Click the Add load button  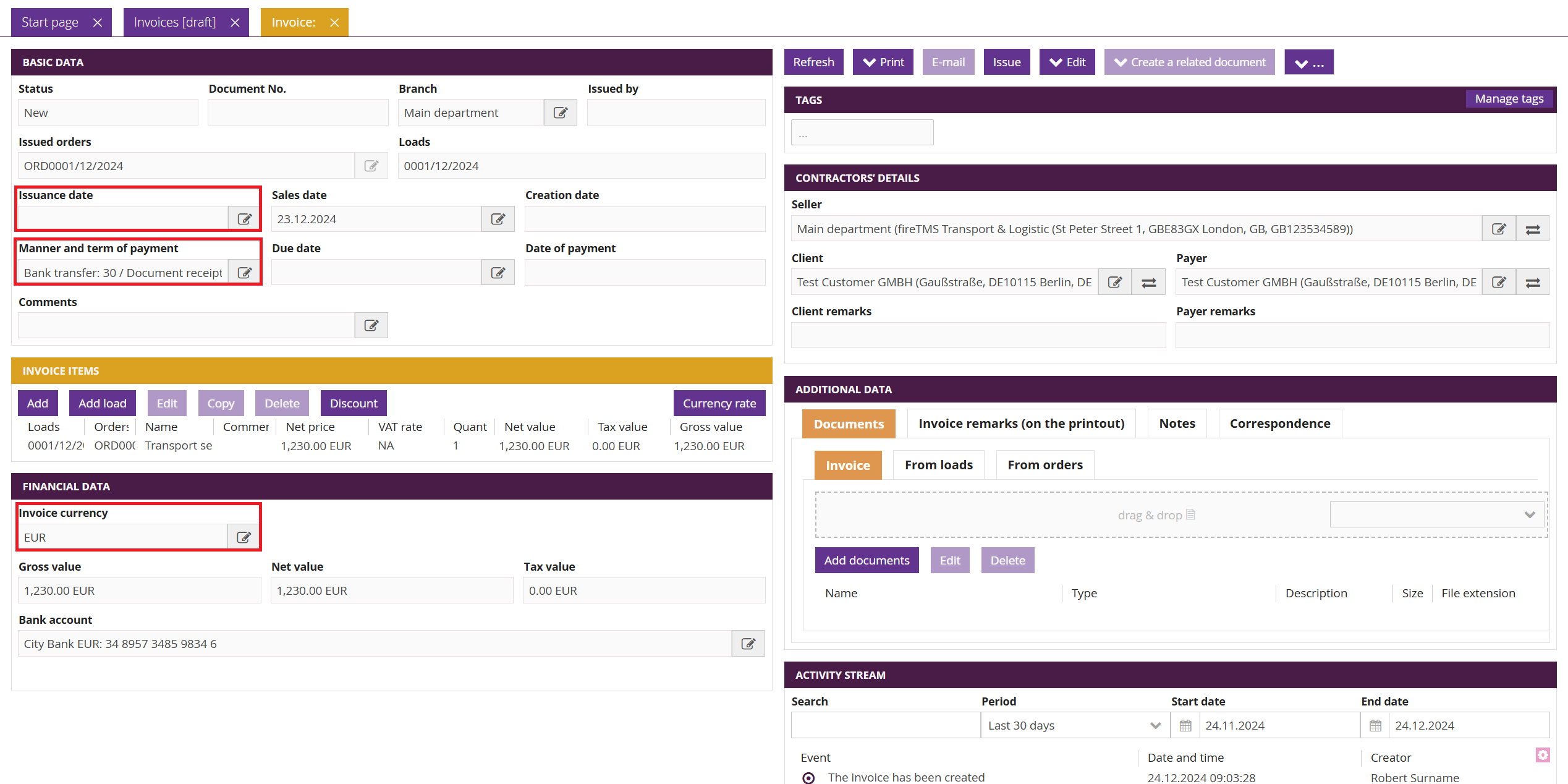point(102,403)
